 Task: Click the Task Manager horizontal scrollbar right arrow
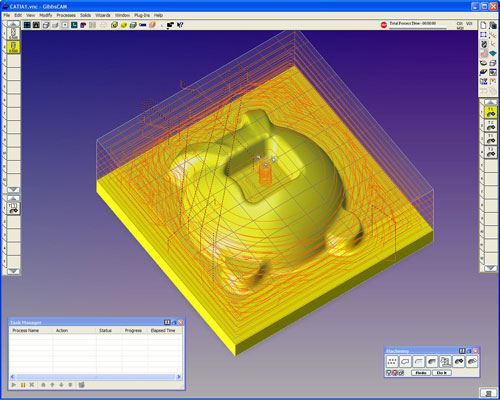click(x=179, y=377)
